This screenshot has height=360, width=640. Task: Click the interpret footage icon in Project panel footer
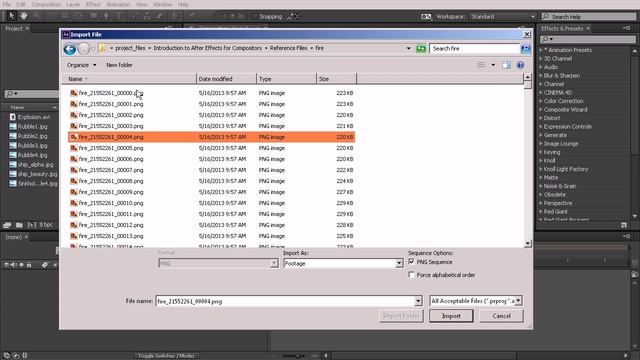[x=7, y=225]
